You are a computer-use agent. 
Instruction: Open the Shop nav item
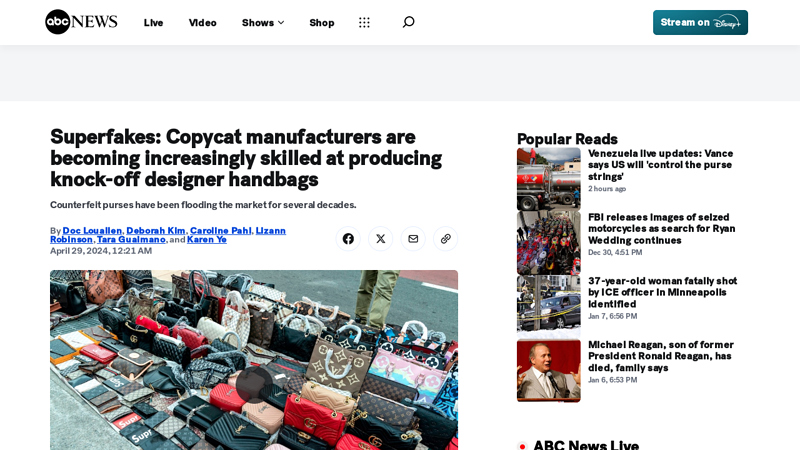pyautogui.click(x=321, y=22)
